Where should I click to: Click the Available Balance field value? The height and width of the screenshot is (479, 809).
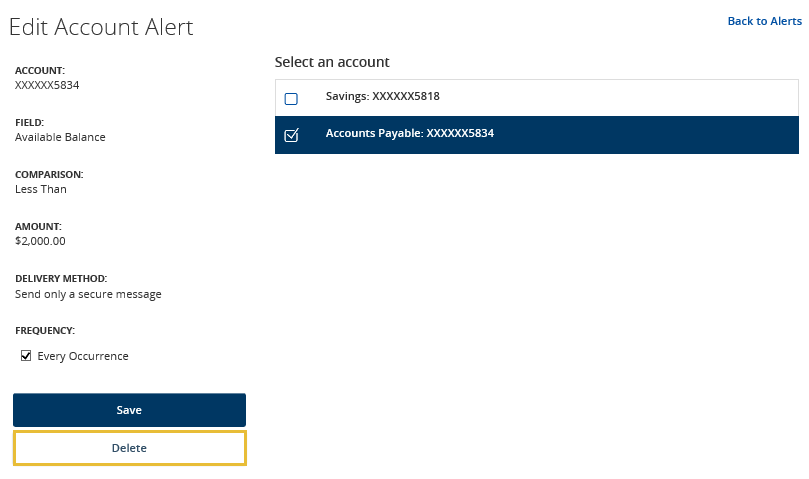coord(60,137)
